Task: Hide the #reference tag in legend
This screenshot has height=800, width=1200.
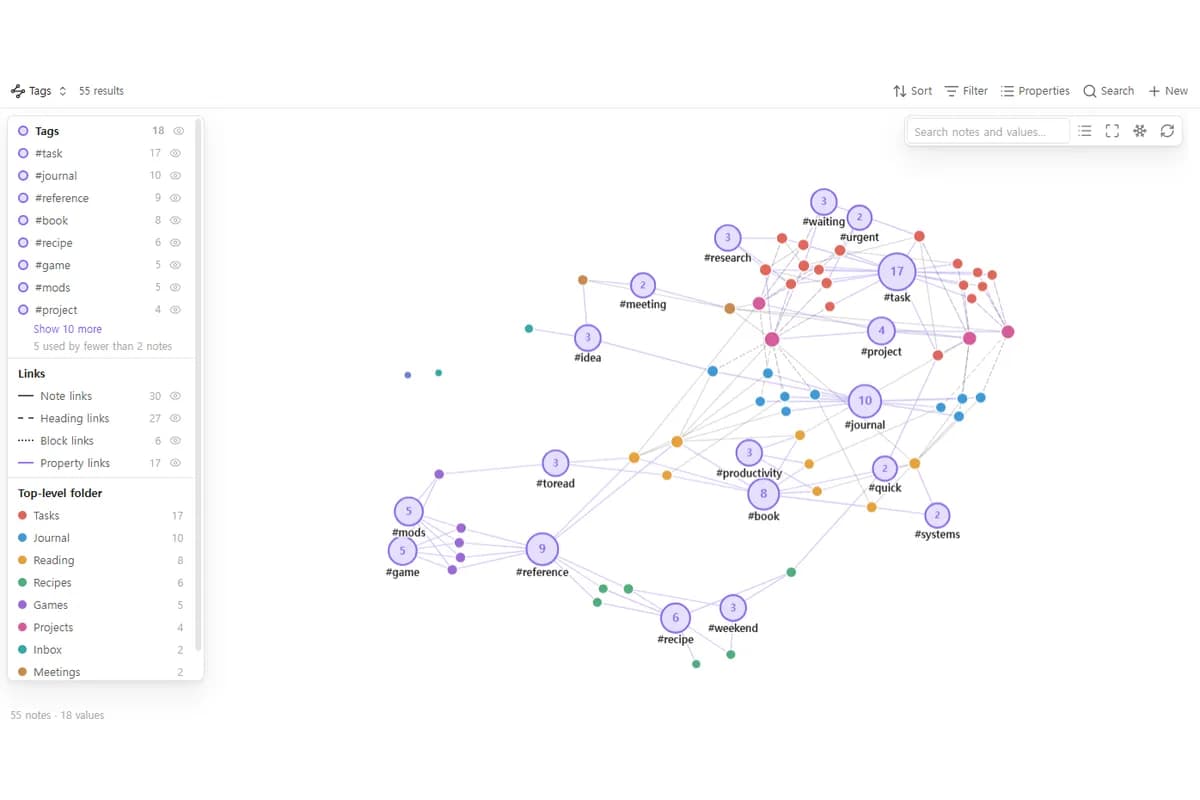Action: pos(175,198)
